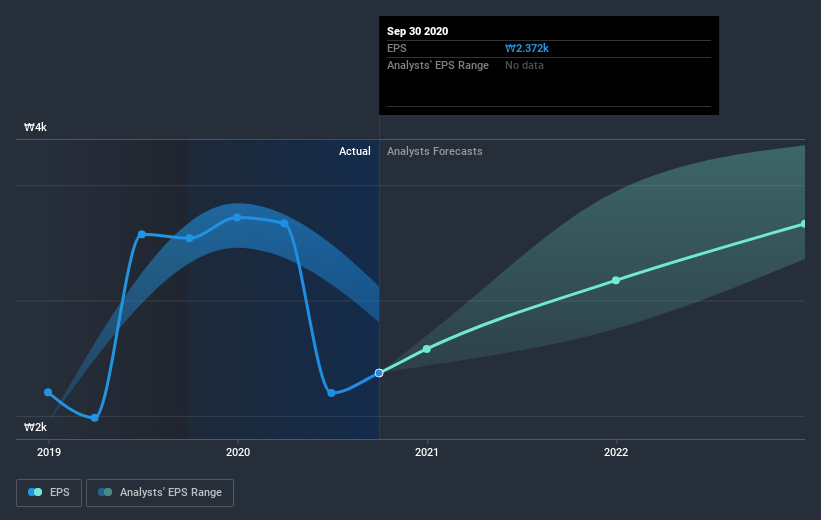Toggle the Analysts' EPS Range legend
The width and height of the screenshot is (821, 520).
160,493
